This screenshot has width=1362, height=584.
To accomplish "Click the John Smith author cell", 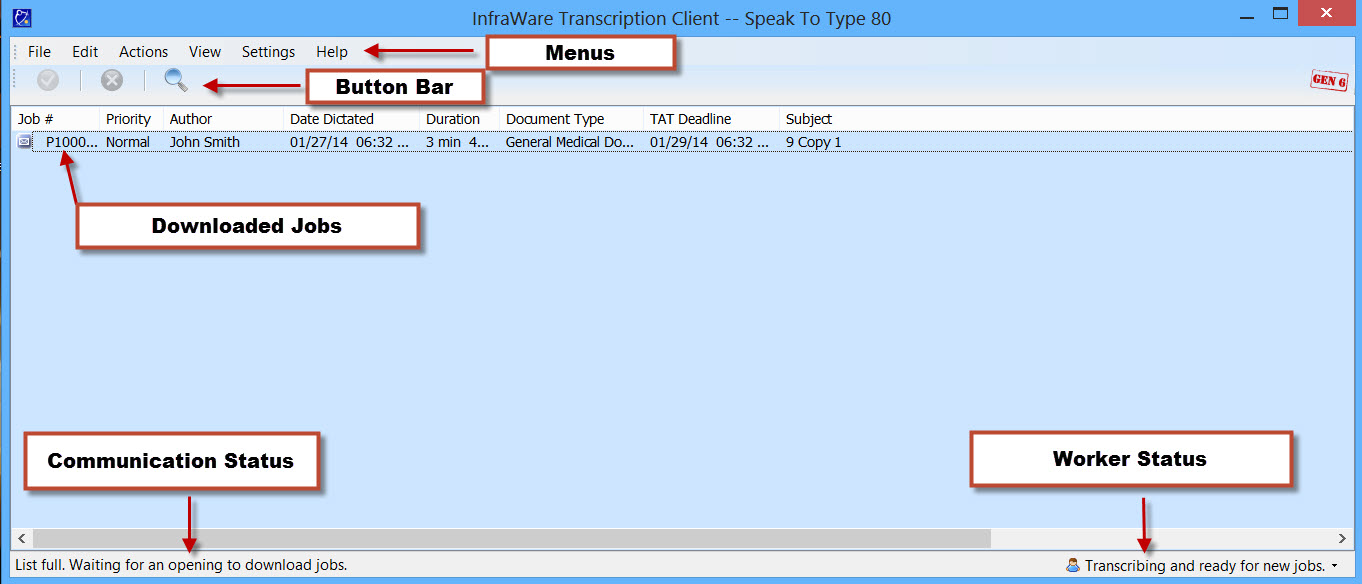I will point(205,142).
